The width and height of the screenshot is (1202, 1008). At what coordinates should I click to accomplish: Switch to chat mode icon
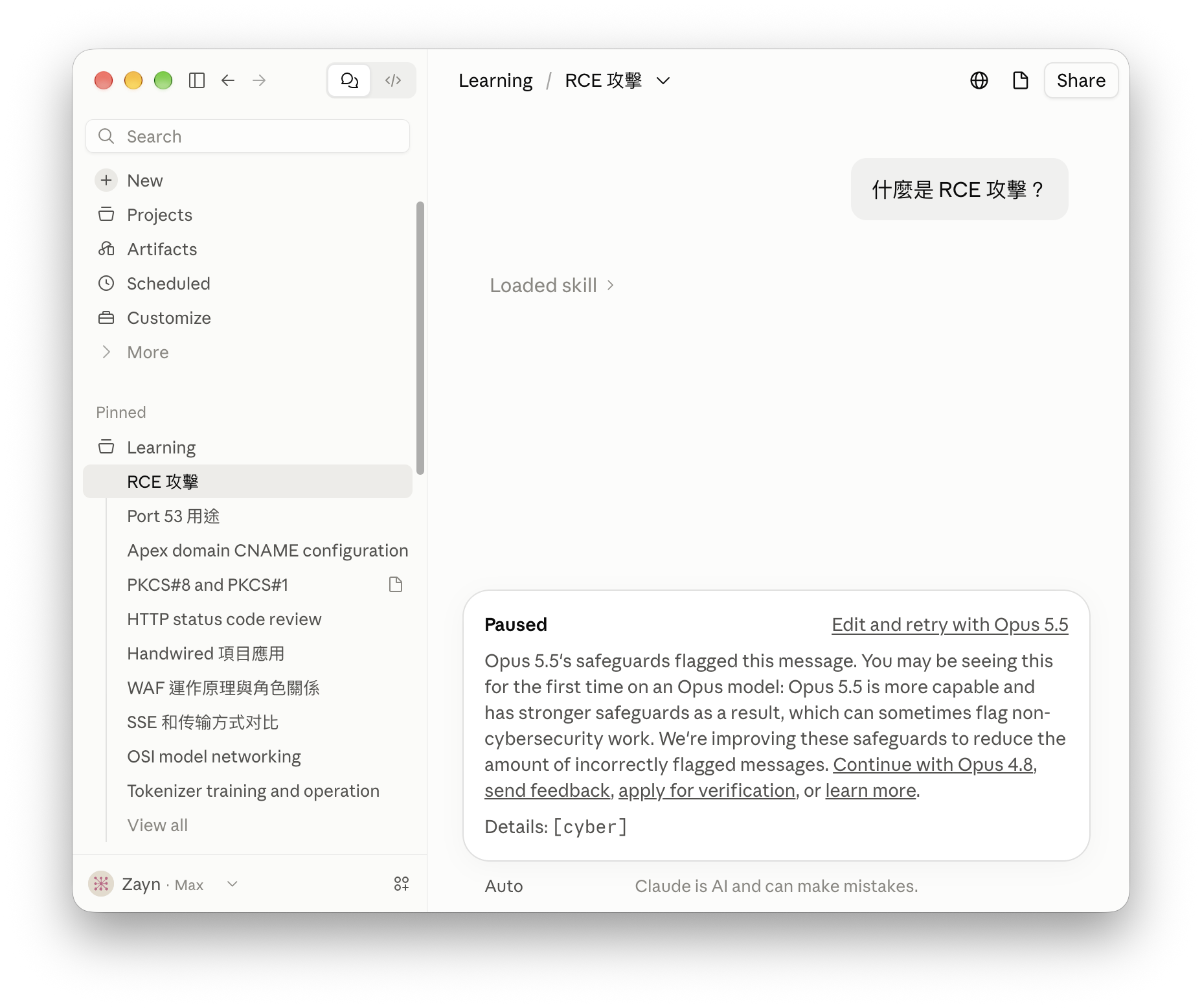350,80
